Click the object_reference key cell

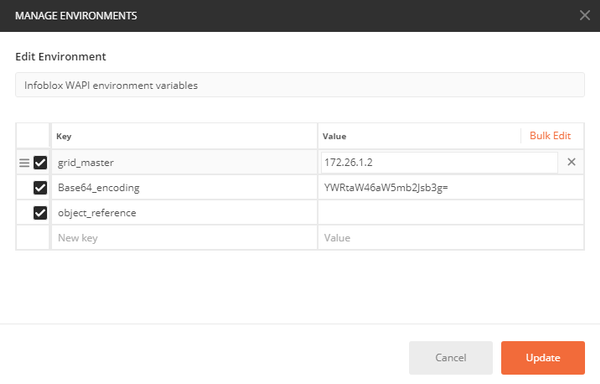coord(184,213)
